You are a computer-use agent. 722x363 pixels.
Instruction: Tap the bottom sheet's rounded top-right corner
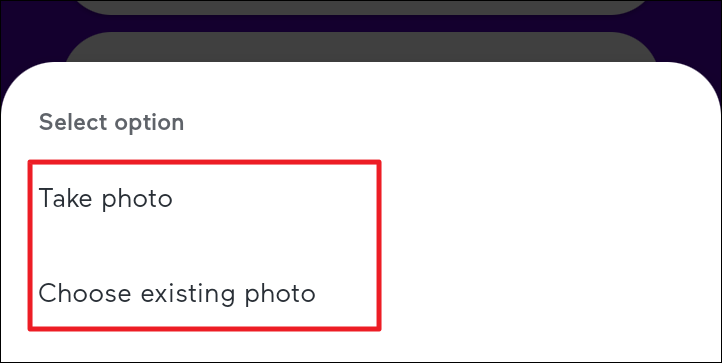[x=704, y=81]
